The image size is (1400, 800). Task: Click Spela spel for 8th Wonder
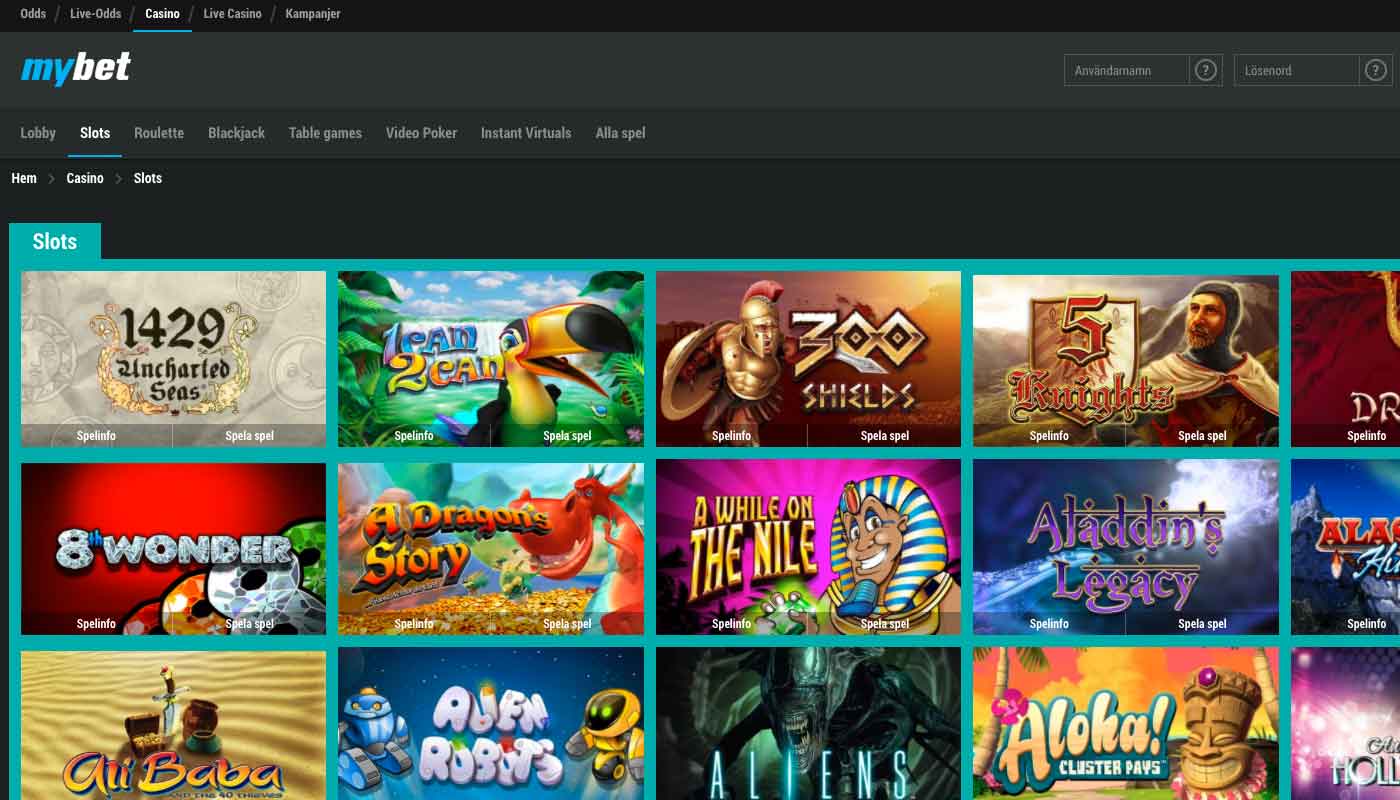249,623
